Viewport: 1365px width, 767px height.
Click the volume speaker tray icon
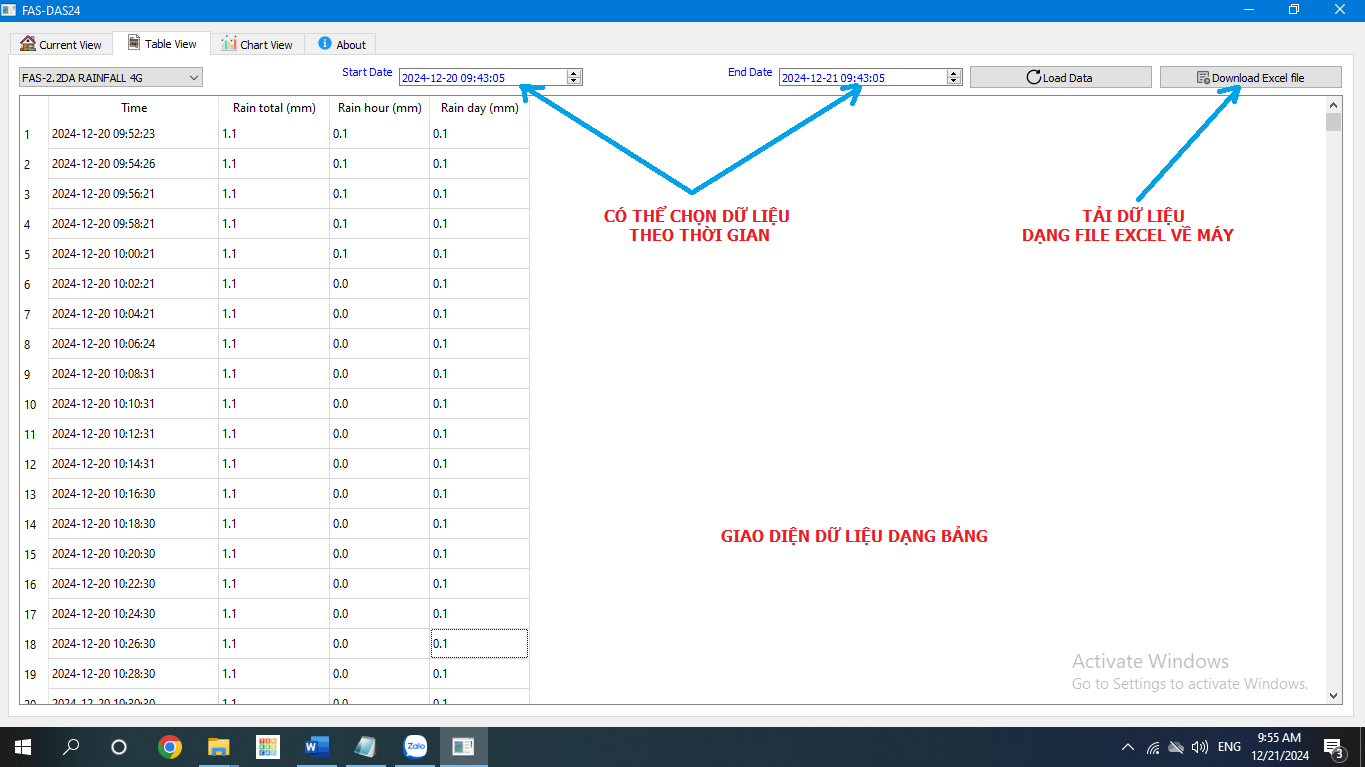pyautogui.click(x=1200, y=747)
